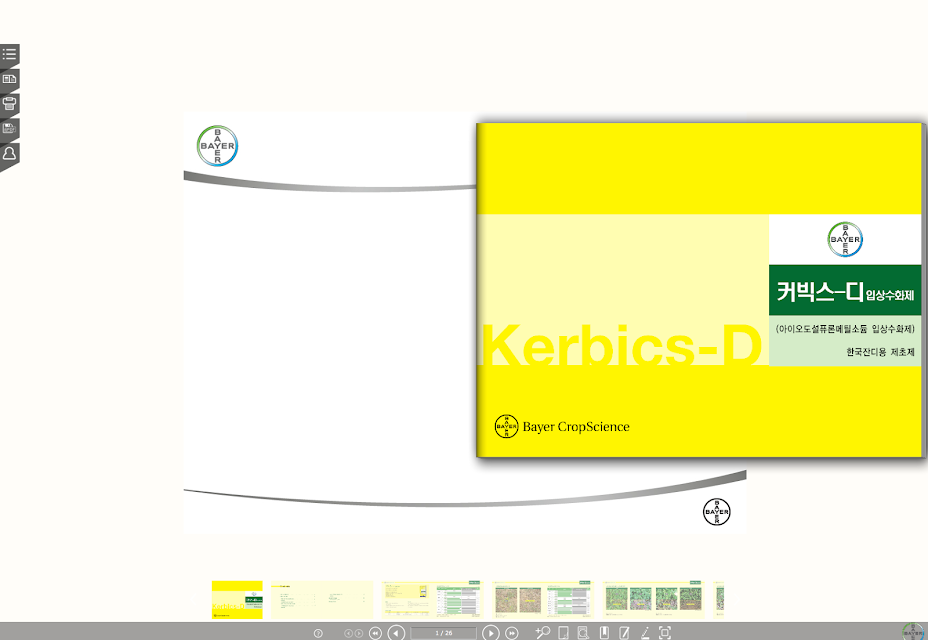Open the page thumbnails view in sidebar

[x=9, y=79]
